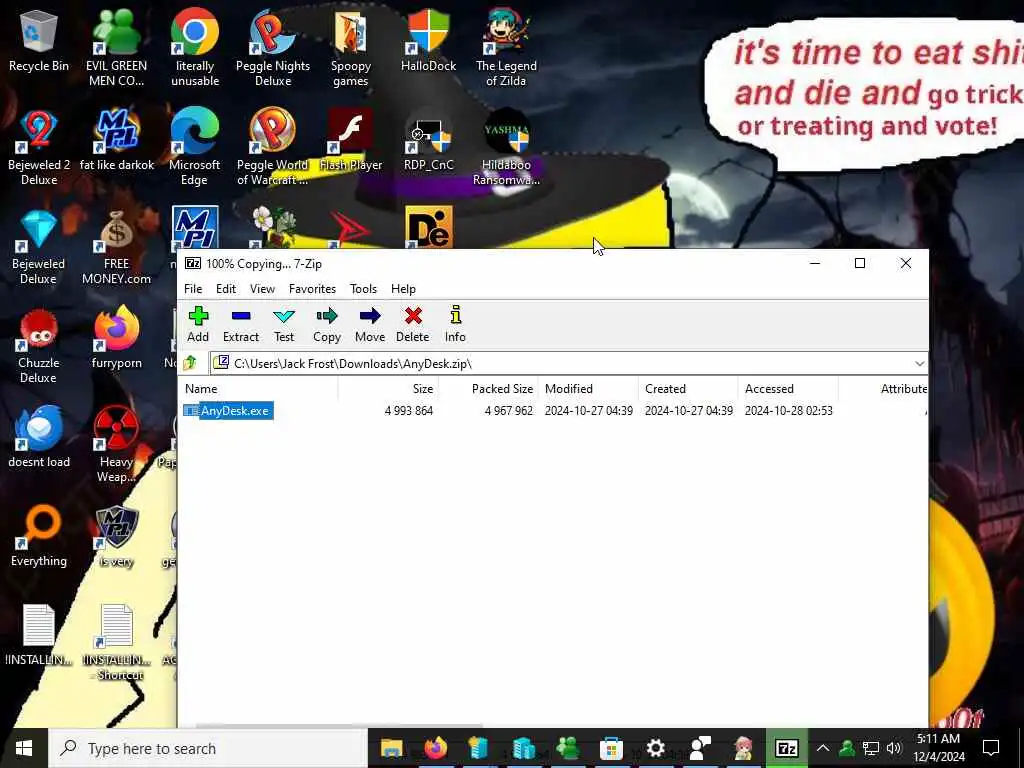Screen dimensions: 1024x768
Task: Open the Windows Start button
Action: coord(24,748)
